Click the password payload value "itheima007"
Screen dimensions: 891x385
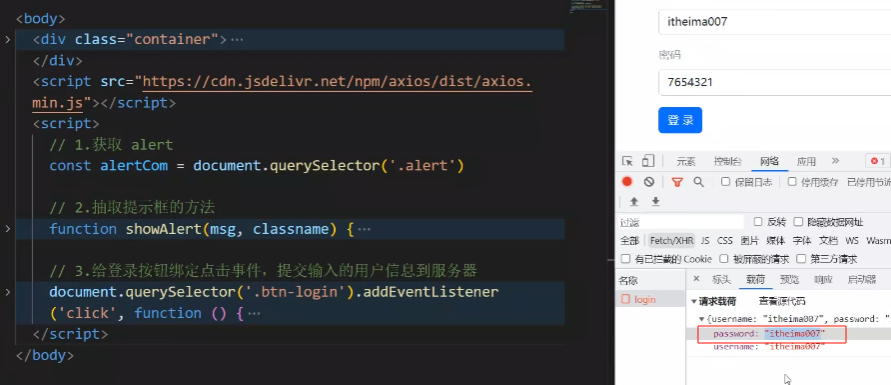(x=795, y=334)
